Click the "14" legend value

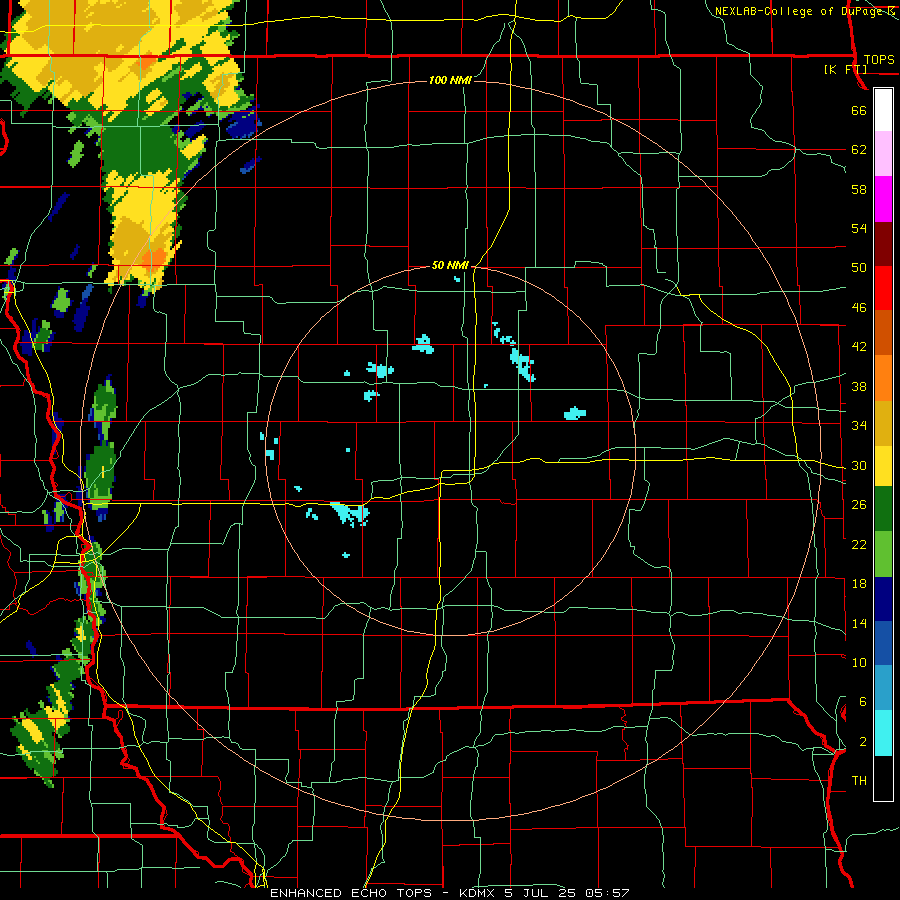coord(859,623)
